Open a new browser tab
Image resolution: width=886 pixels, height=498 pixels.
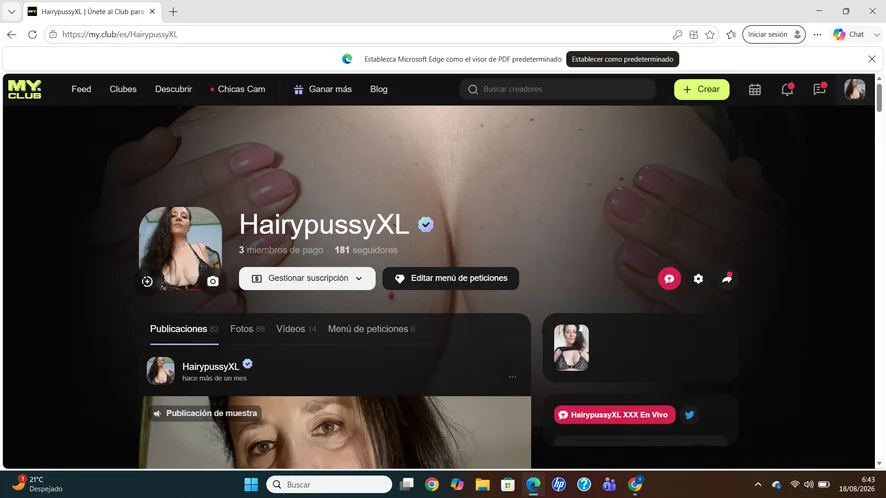[x=173, y=11]
